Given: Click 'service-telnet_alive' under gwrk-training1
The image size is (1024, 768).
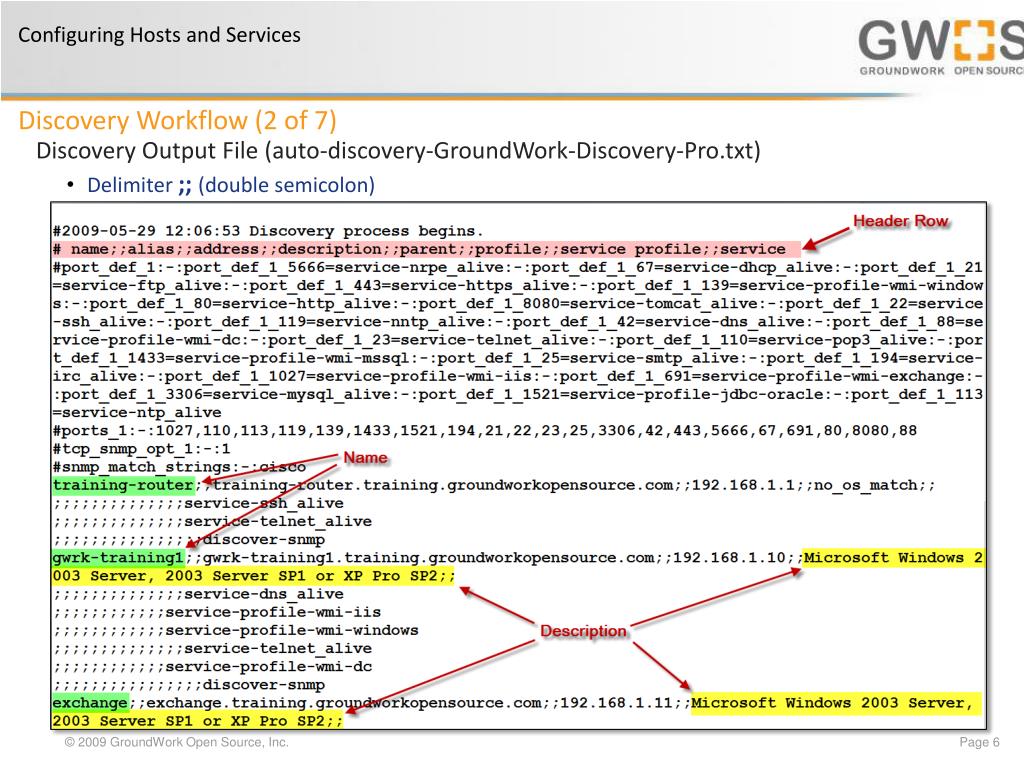Looking at the screenshot, I should click(x=278, y=648).
